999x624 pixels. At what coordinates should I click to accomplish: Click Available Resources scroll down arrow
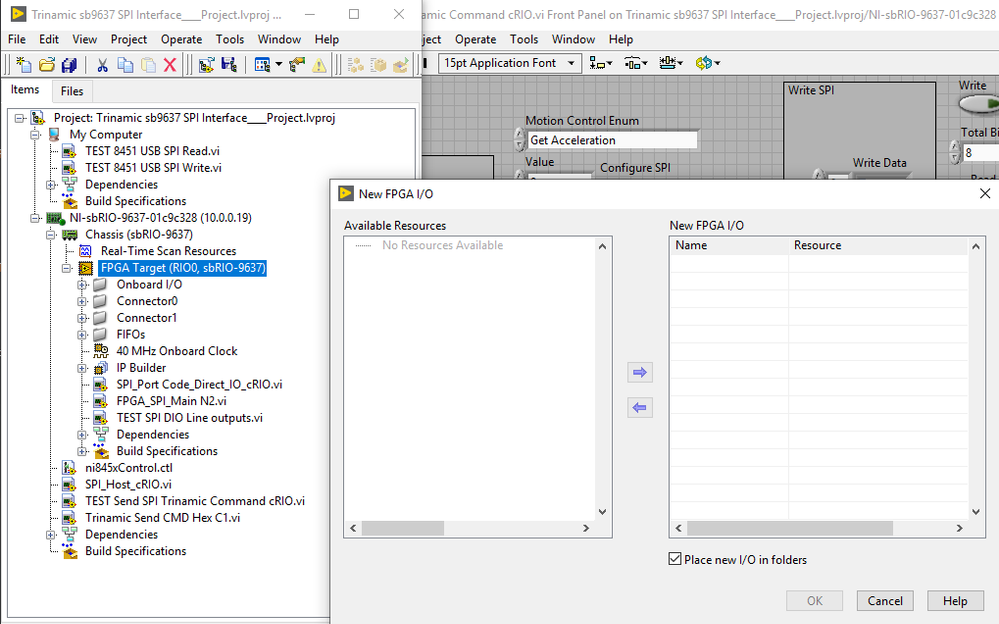(x=603, y=512)
